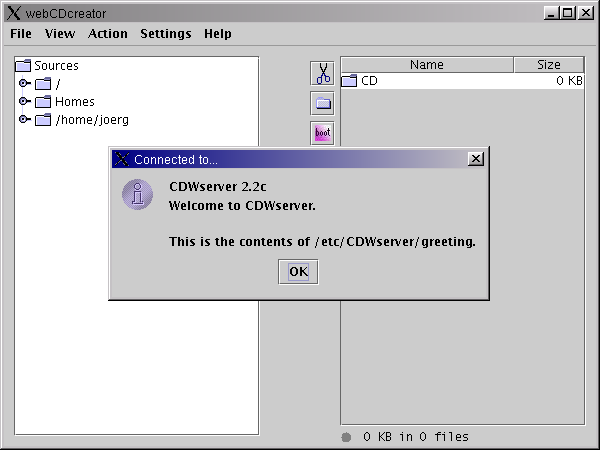The height and width of the screenshot is (450, 600).
Task: Minimize the webCDcreator window
Action: click(551, 13)
